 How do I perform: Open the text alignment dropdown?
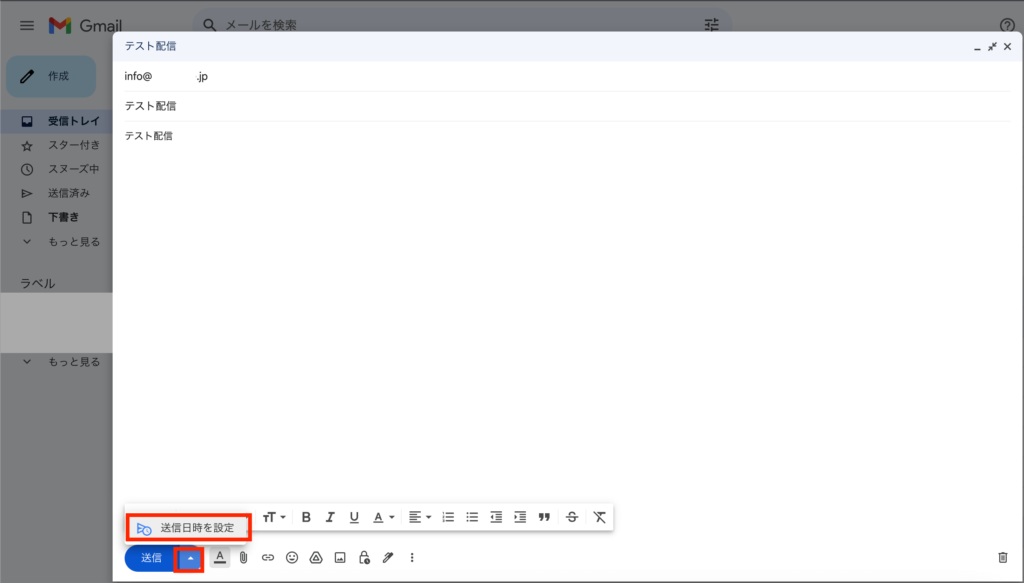pyautogui.click(x=420, y=517)
